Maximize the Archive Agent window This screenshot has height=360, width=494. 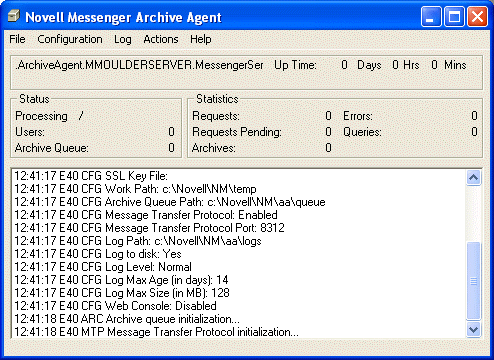click(x=454, y=16)
